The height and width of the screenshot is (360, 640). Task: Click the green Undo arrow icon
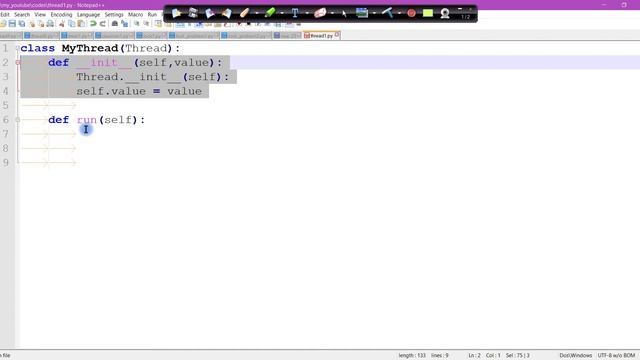(x=93, y=24)
